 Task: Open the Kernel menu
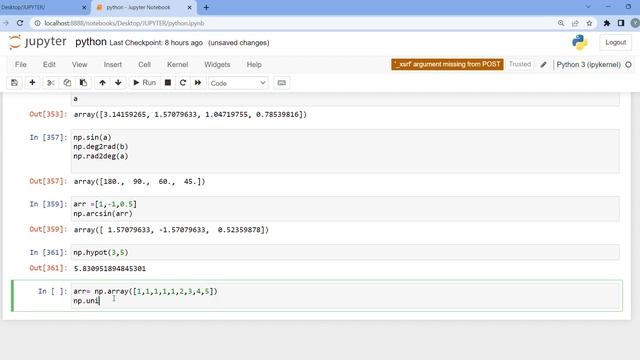pos(178,64)
